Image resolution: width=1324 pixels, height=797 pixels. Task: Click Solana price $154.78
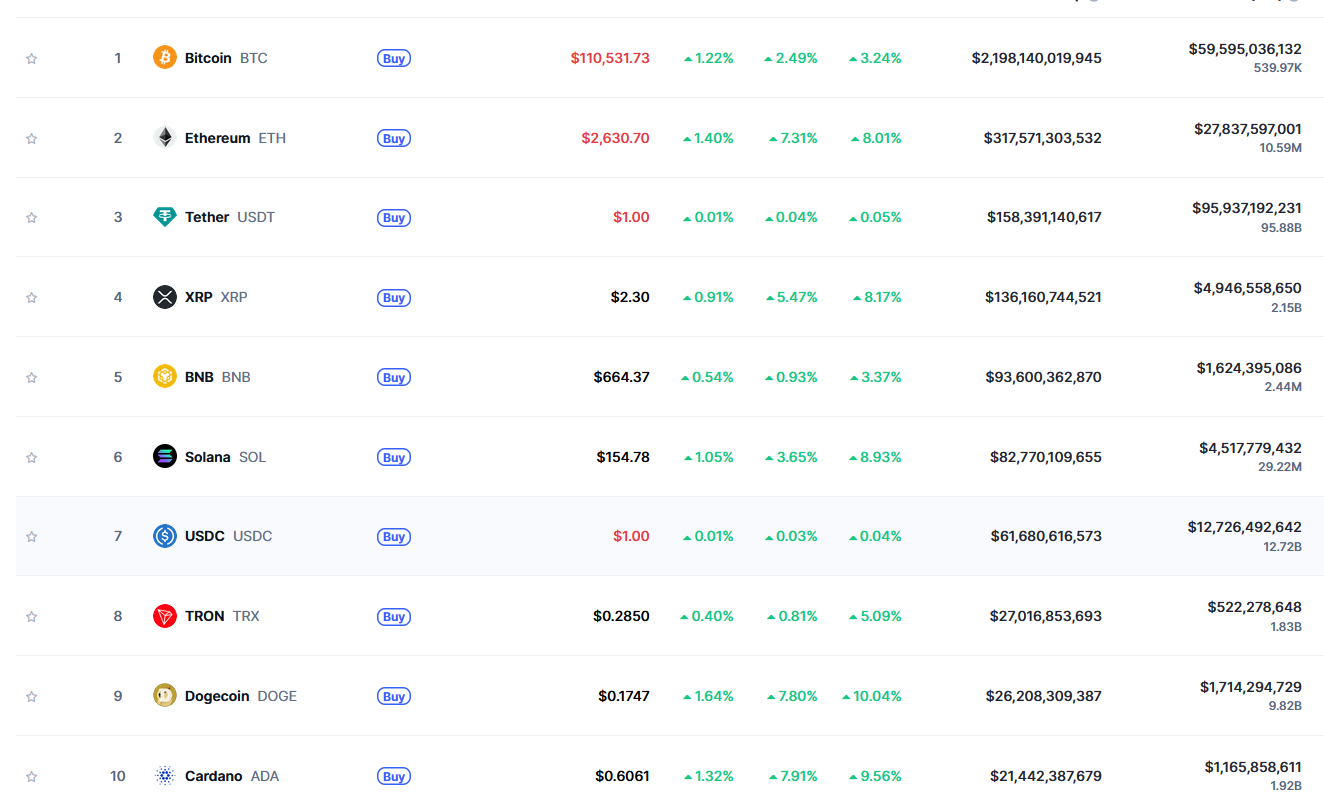click(623, 457)
